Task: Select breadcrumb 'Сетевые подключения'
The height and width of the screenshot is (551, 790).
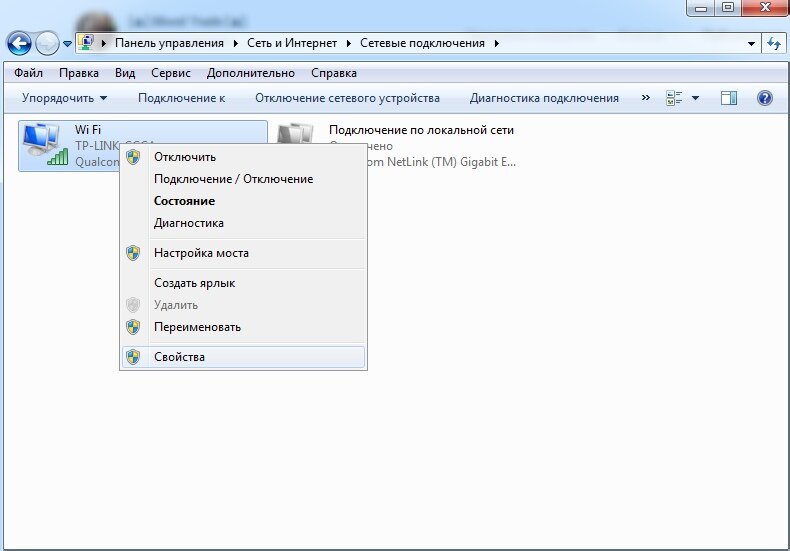Action: 422,43
